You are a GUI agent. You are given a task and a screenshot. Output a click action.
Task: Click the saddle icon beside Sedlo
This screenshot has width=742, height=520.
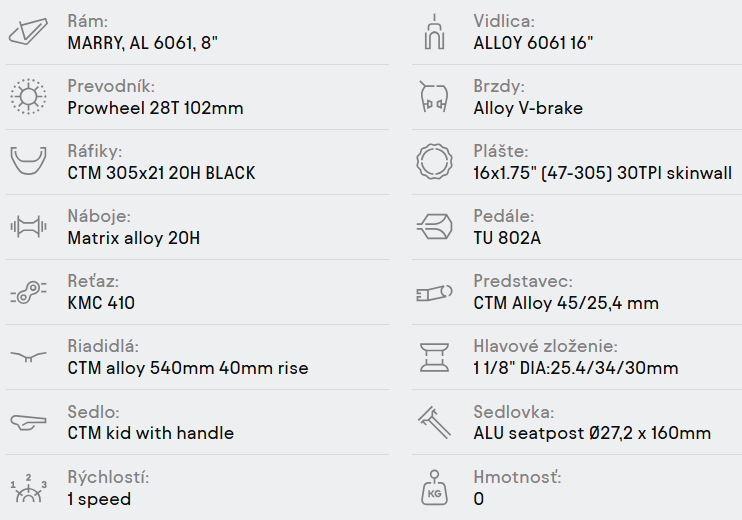click(x=28, y=422)
